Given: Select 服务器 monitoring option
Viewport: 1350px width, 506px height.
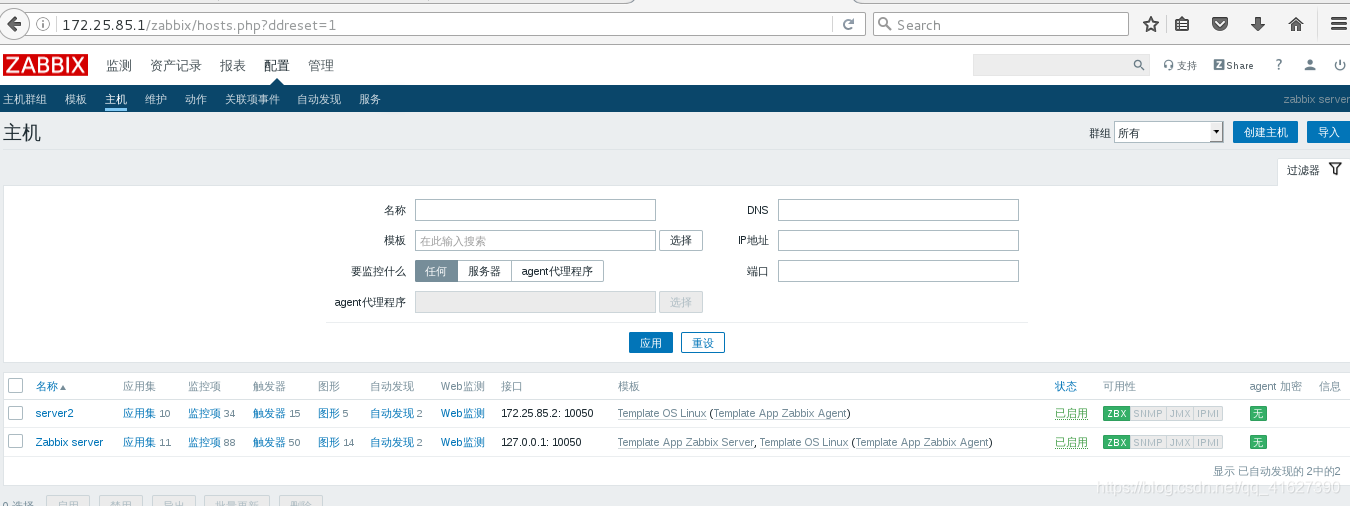Looking at the screenshot, I should 484,271.
